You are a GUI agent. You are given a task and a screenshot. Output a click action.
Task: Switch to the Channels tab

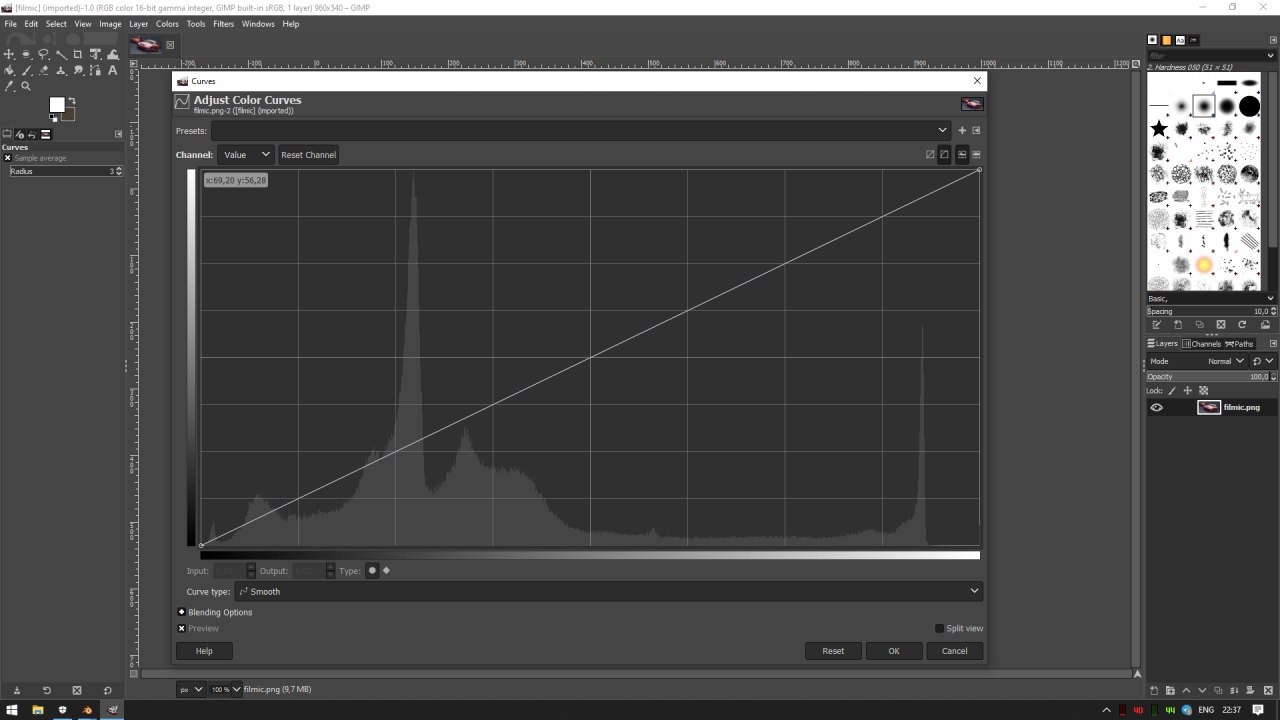coord(1202,344)
